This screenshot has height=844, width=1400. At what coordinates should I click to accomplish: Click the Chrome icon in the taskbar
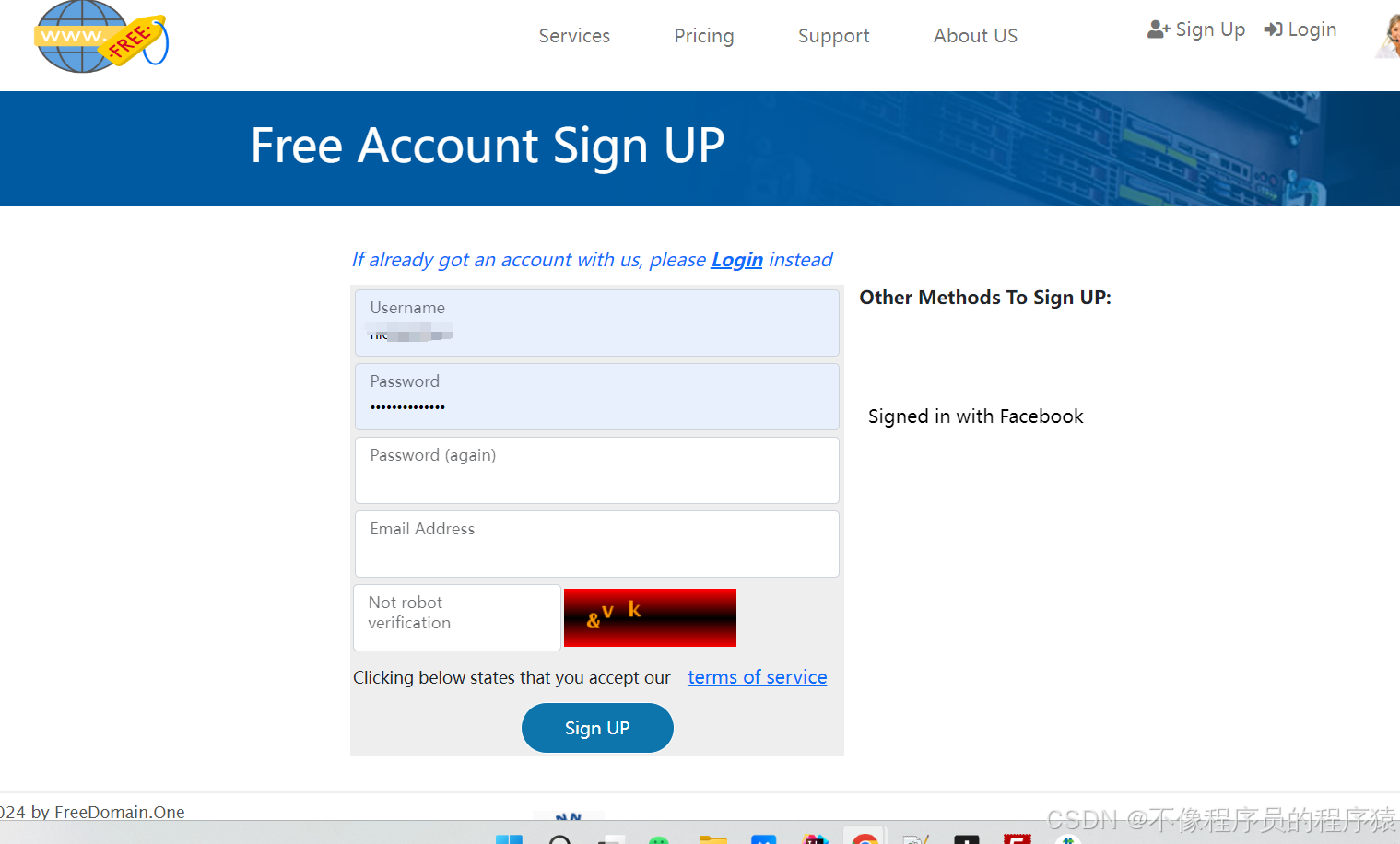pyautogui.click(x=865, y=838)
